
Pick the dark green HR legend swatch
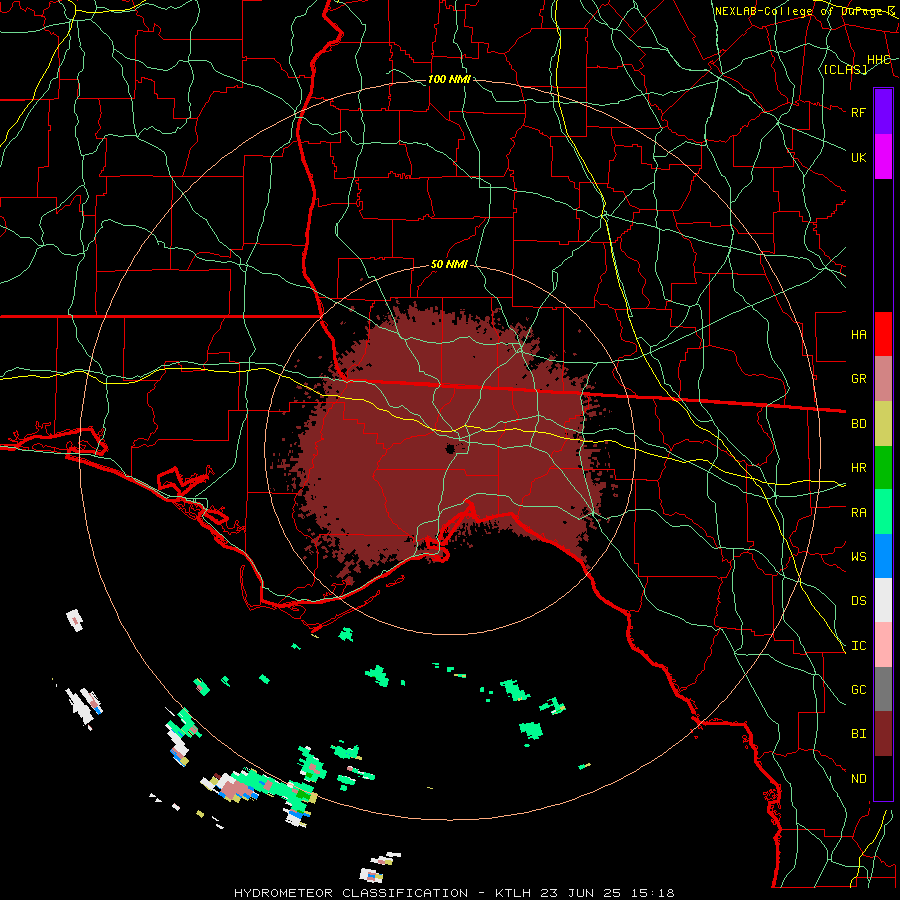tap(883, 467)
